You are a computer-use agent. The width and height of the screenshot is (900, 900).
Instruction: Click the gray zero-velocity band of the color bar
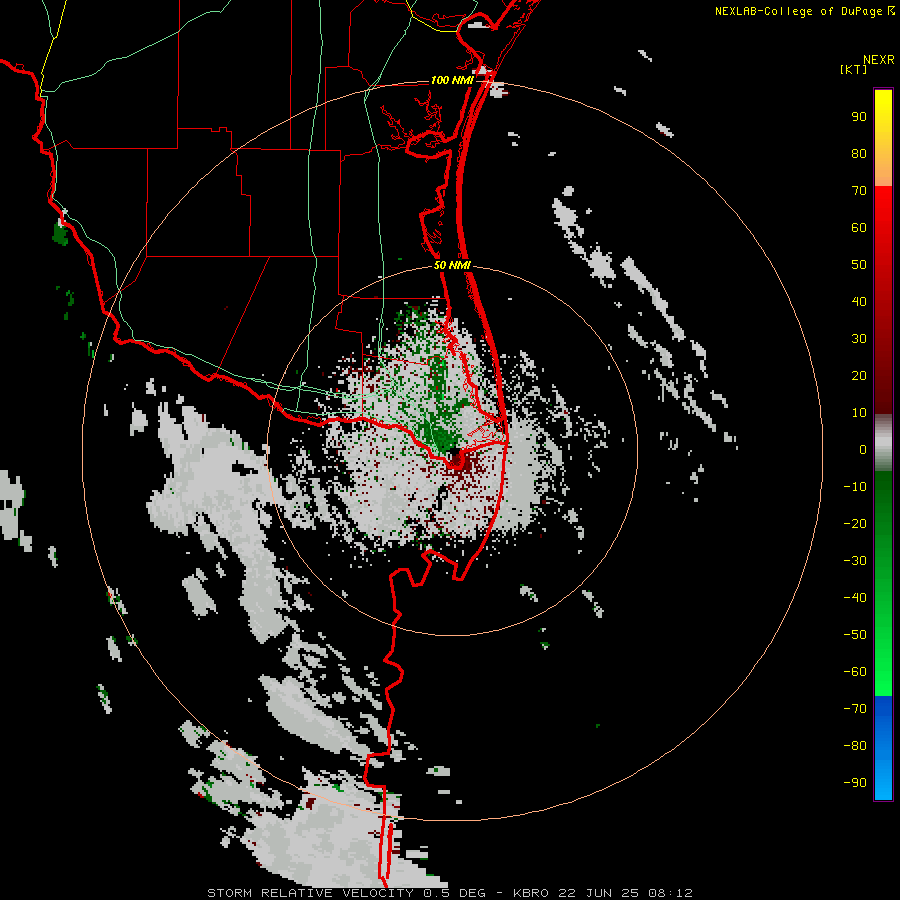click(883, 443)
